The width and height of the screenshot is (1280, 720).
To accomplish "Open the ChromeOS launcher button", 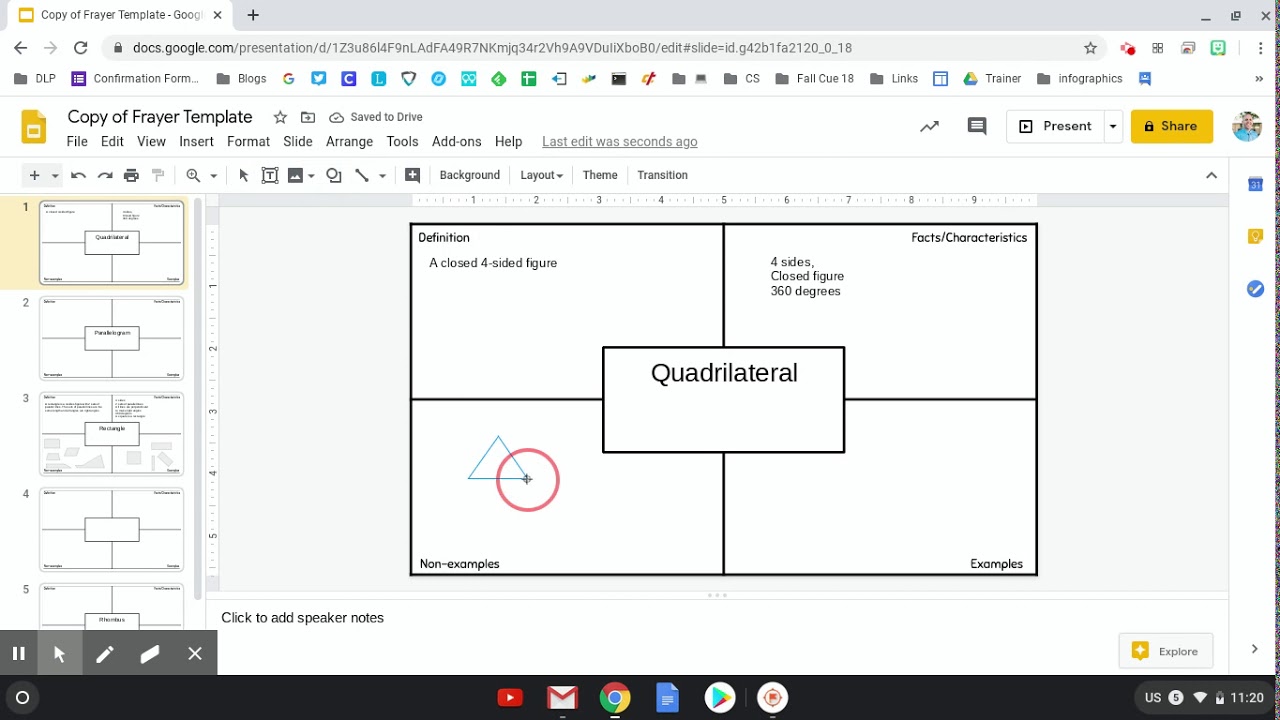I will point(22,698).
